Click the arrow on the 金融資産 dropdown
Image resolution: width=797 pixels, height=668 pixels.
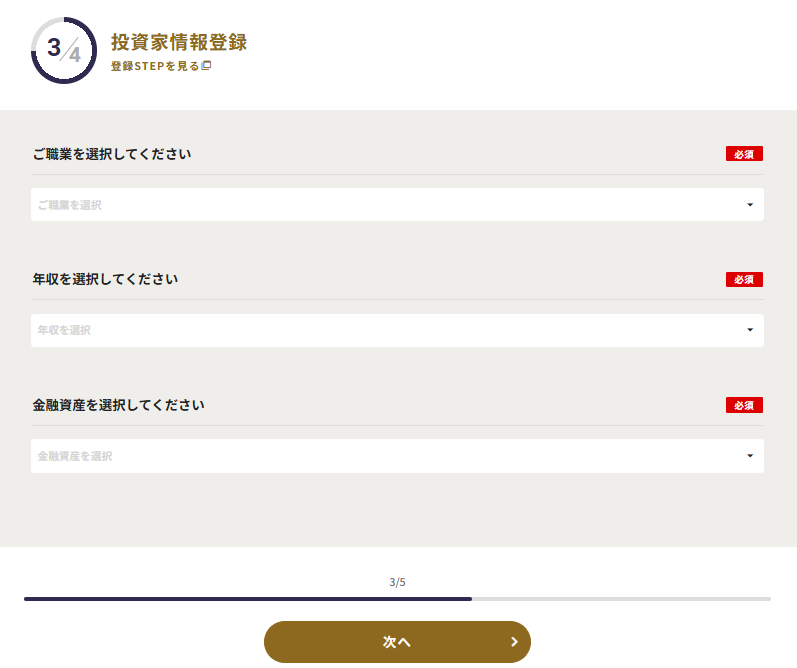(750, 456)
